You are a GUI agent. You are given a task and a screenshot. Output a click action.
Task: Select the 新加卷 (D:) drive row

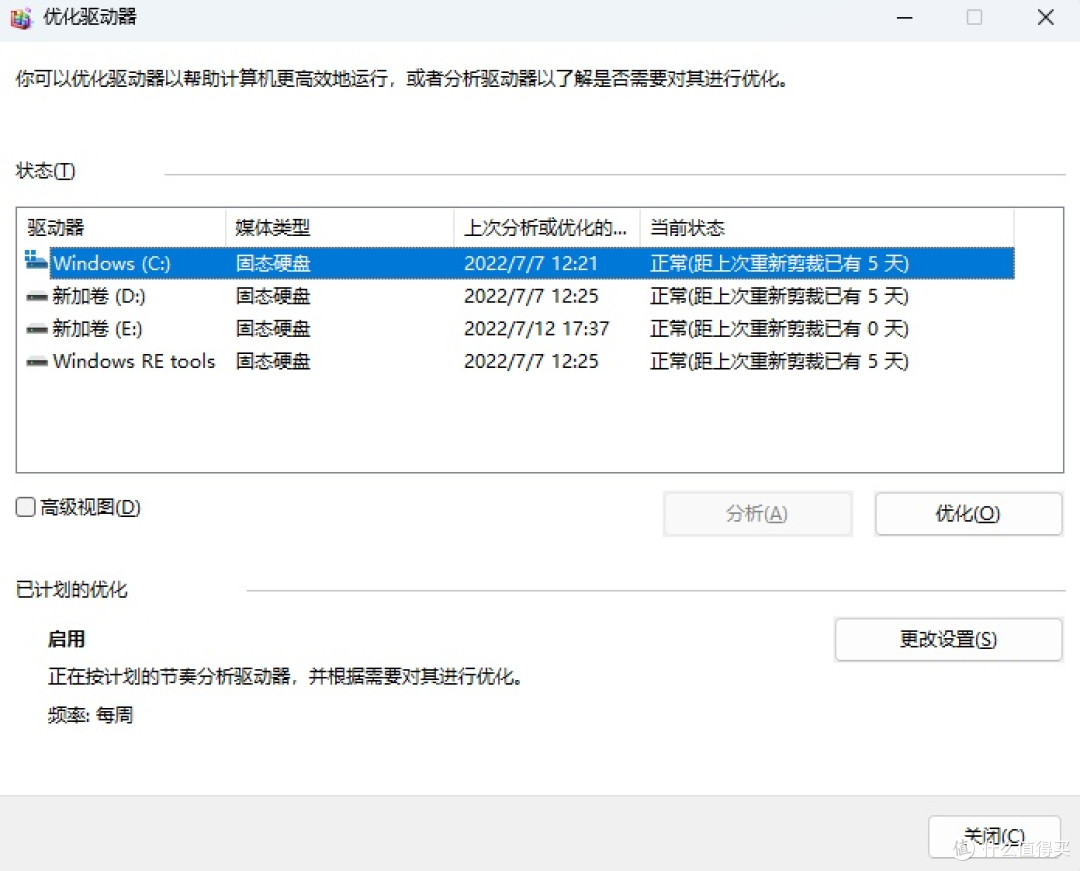click(x=519, y=296)
